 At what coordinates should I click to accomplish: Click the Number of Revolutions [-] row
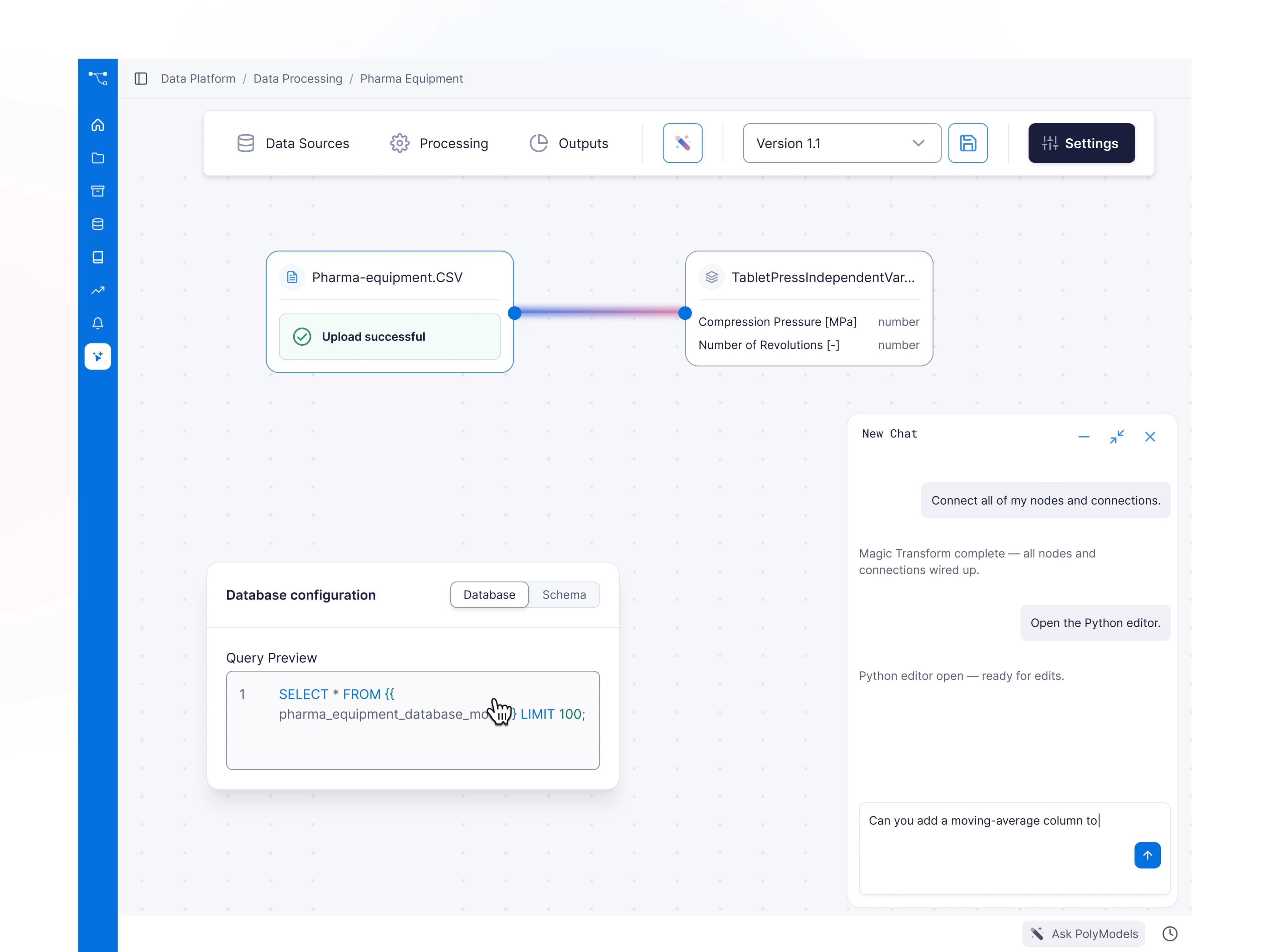pyautogui.click(x=809, y=345)
